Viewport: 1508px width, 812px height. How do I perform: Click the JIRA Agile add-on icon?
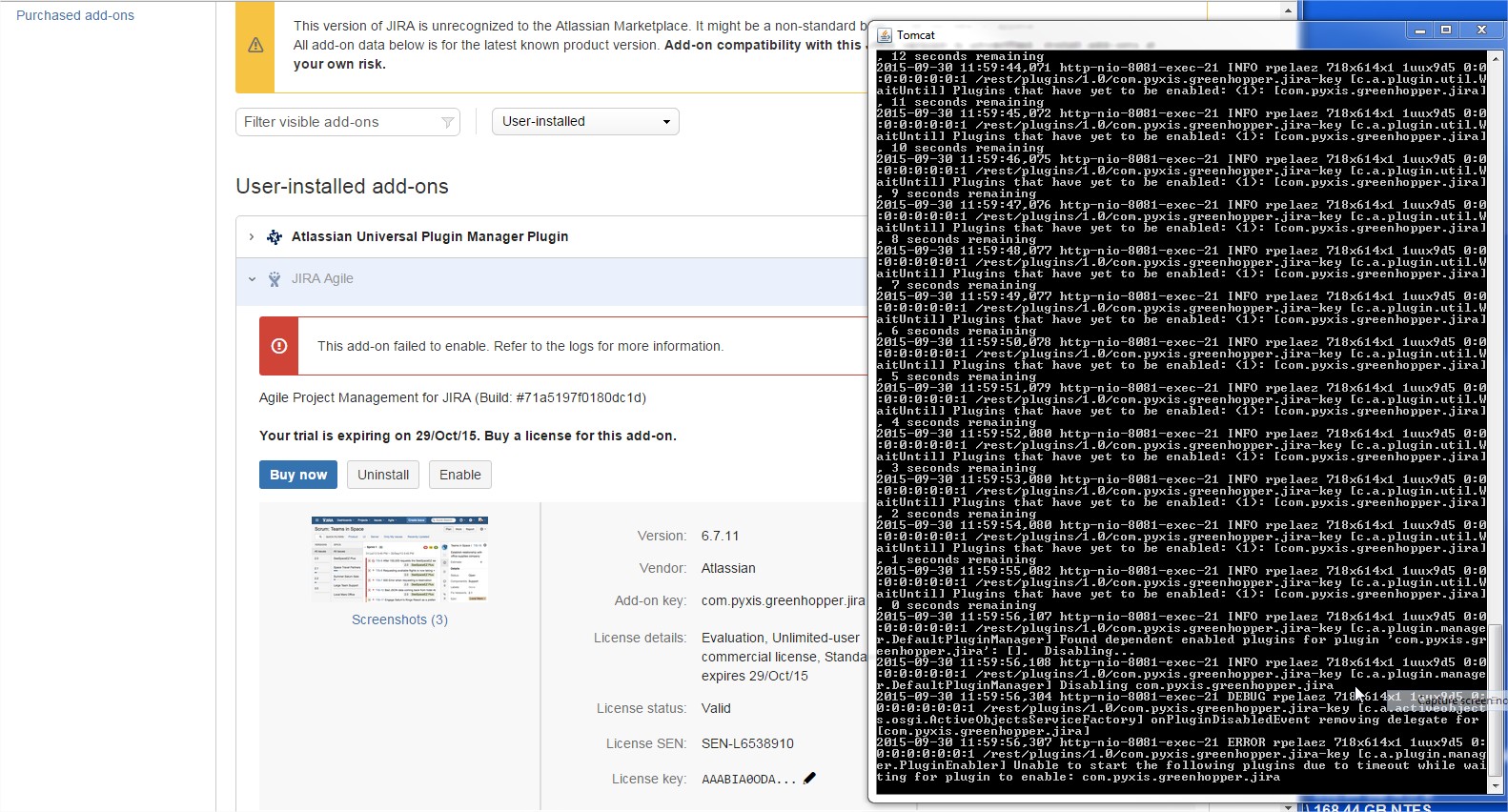coord(275,279)
